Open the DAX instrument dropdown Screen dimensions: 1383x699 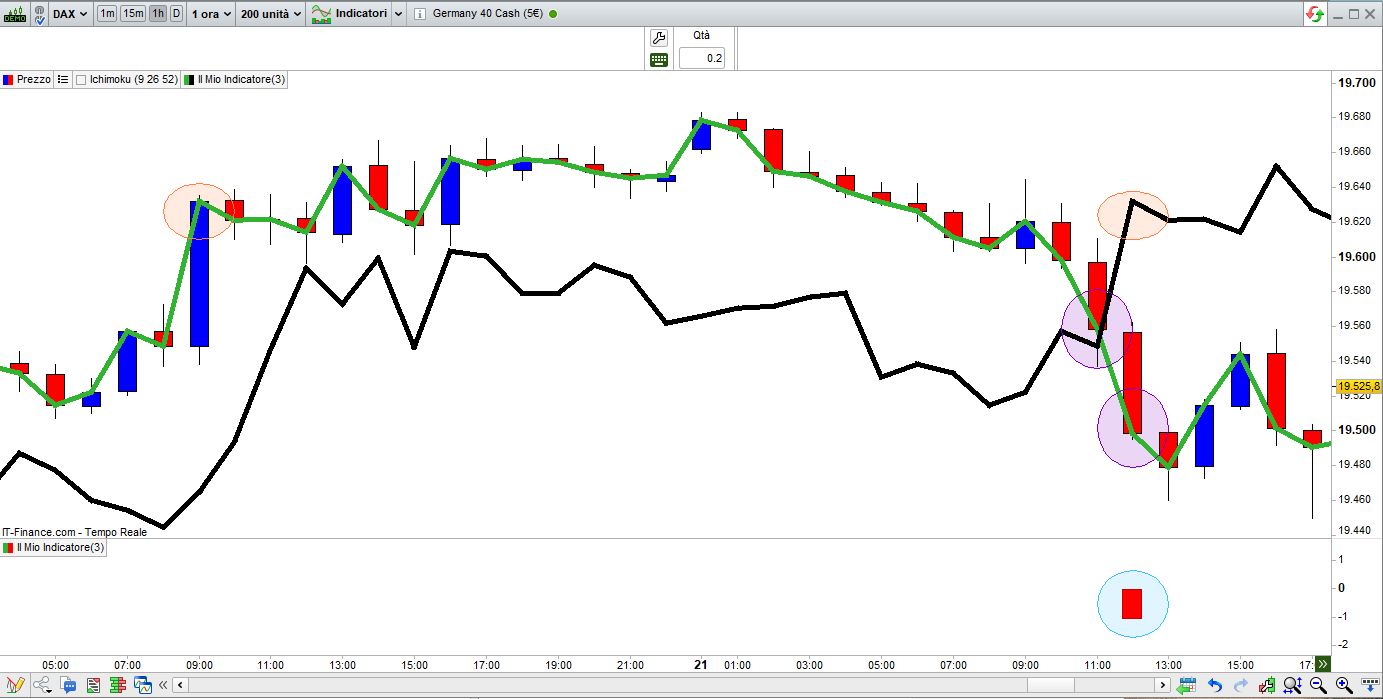pyautogui.click(x=69, y=14)
